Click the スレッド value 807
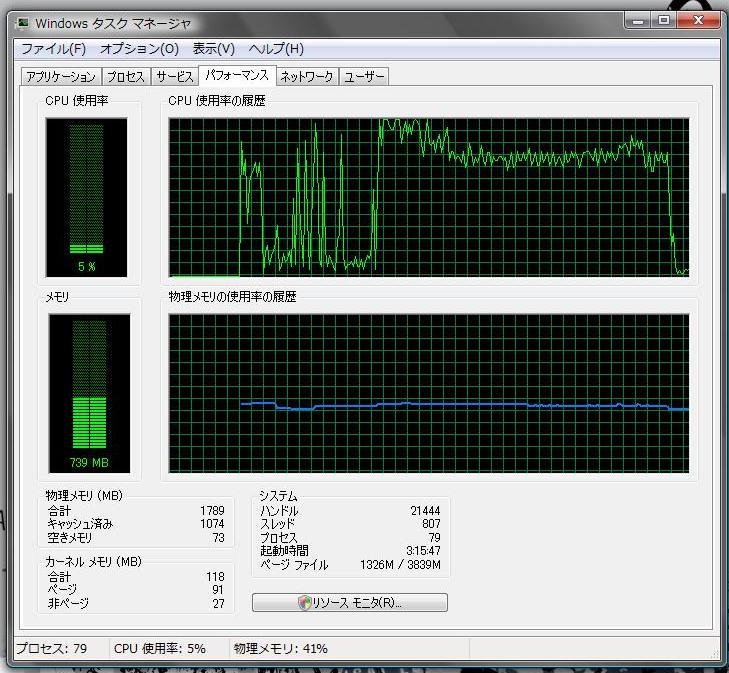729x673 pixels. tap(431, 524)
